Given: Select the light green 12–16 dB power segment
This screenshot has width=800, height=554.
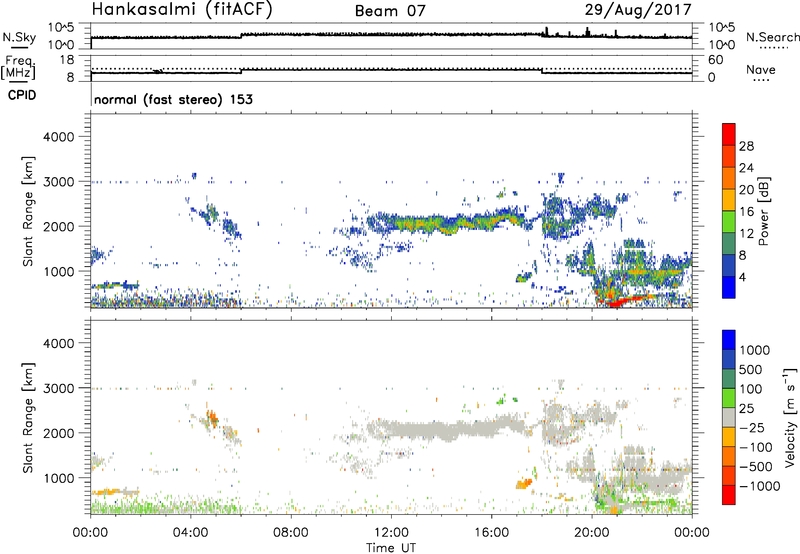Looking at the screenshot, I should (x=729, y=222).
